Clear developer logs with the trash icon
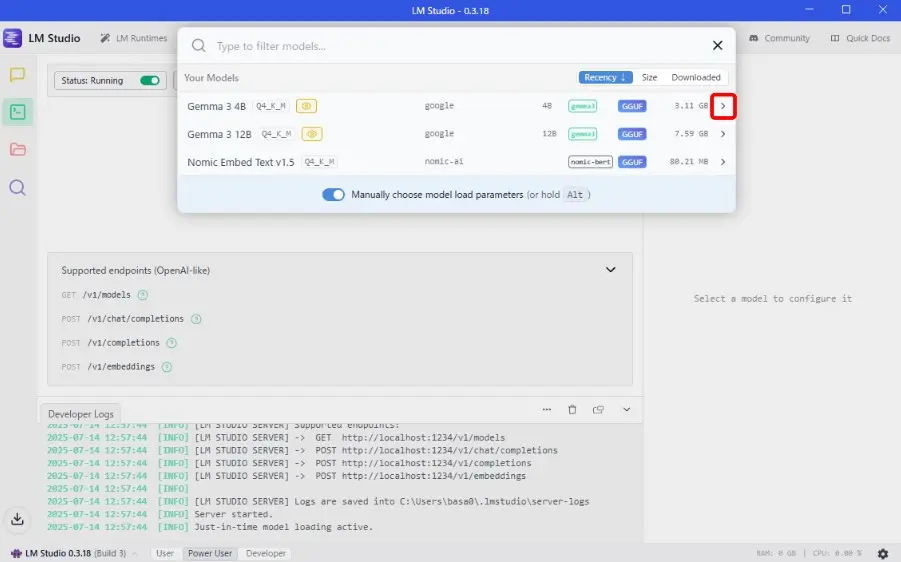The width and height of the screenshot is (901, 562). click(572, 410)
